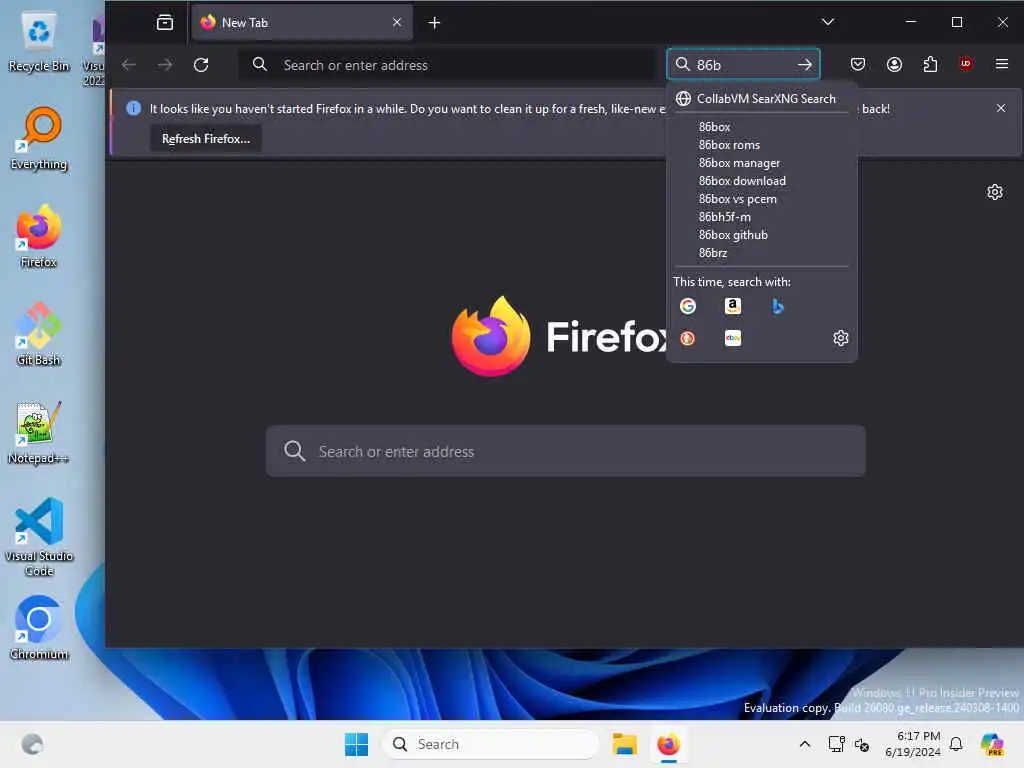Open File Explorer from taskbar
1024x768 pixels.
click(624, 744)
